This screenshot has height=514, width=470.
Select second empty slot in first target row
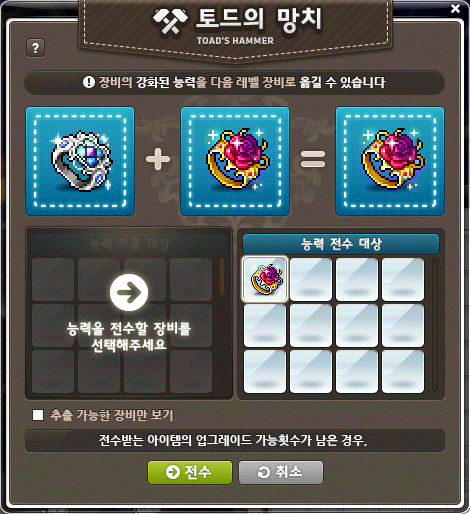(x=311, y=279)
